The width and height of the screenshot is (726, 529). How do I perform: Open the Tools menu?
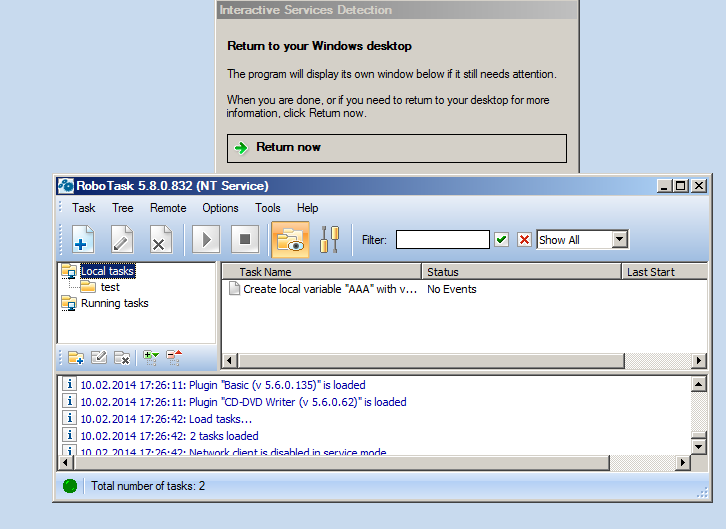tap(268, 208)
